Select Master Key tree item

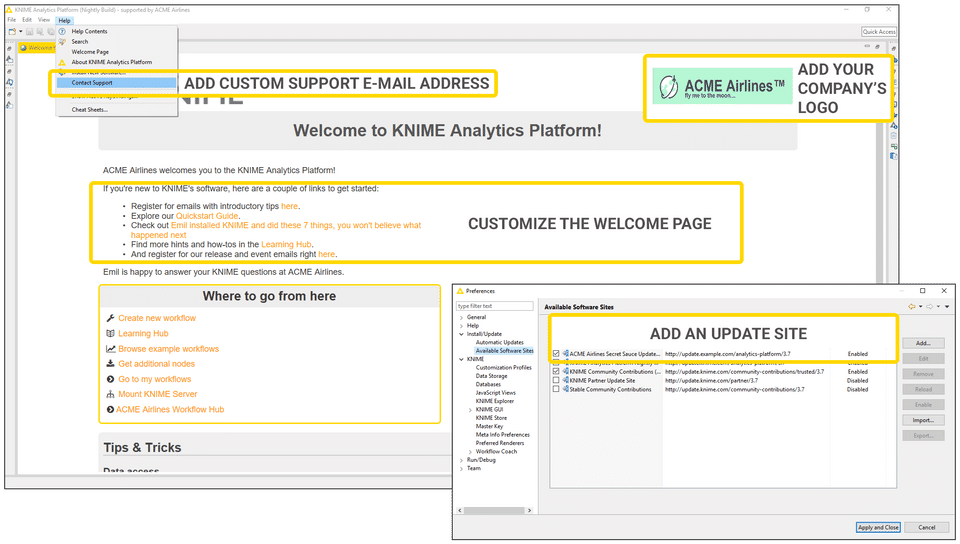point(489,427)
